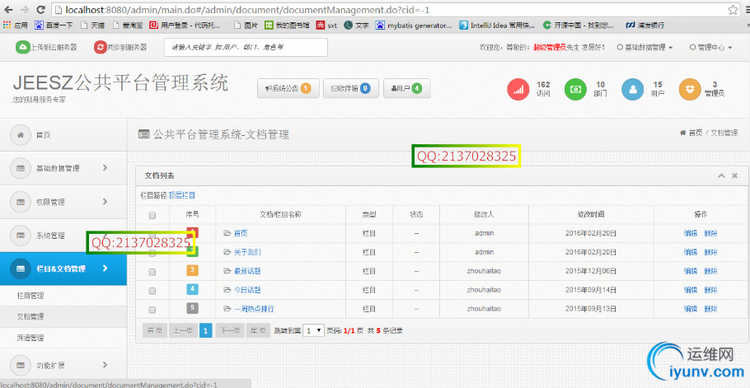The height and width of the screenshot is (388, 750).
Task: Open the 管理中心 dropdown in the top bar
Action: [711, 47]
